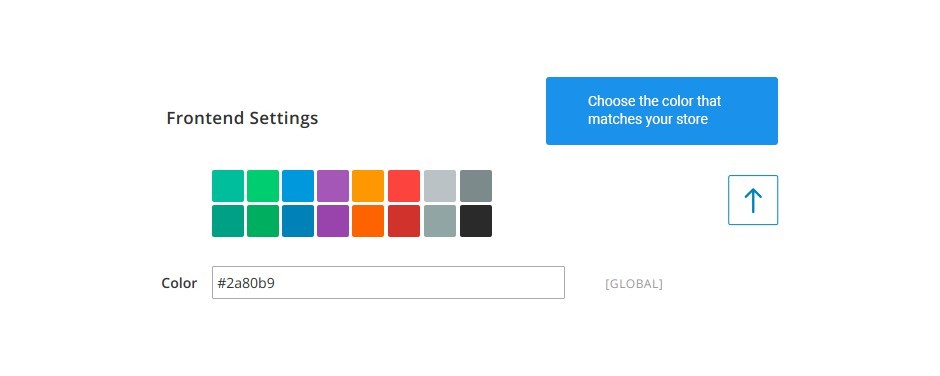Select the yellow-orange color swatch
940x376 pixels.
368,186
